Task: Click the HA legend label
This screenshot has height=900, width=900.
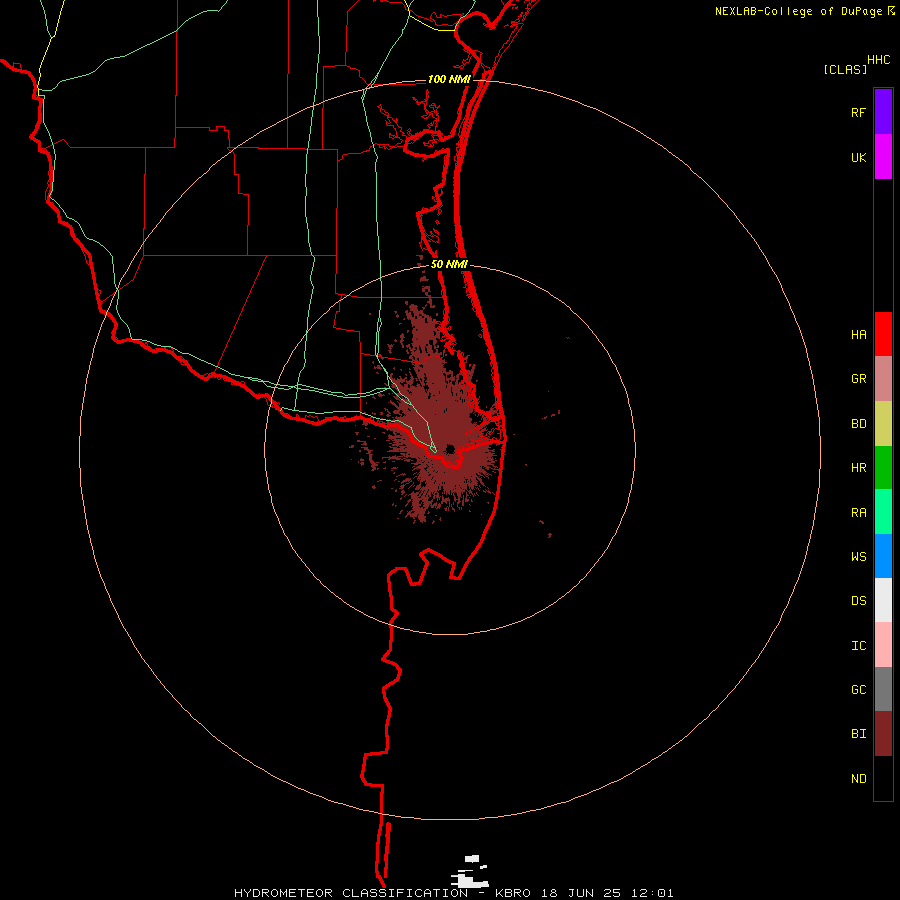Action: [859, 334]
